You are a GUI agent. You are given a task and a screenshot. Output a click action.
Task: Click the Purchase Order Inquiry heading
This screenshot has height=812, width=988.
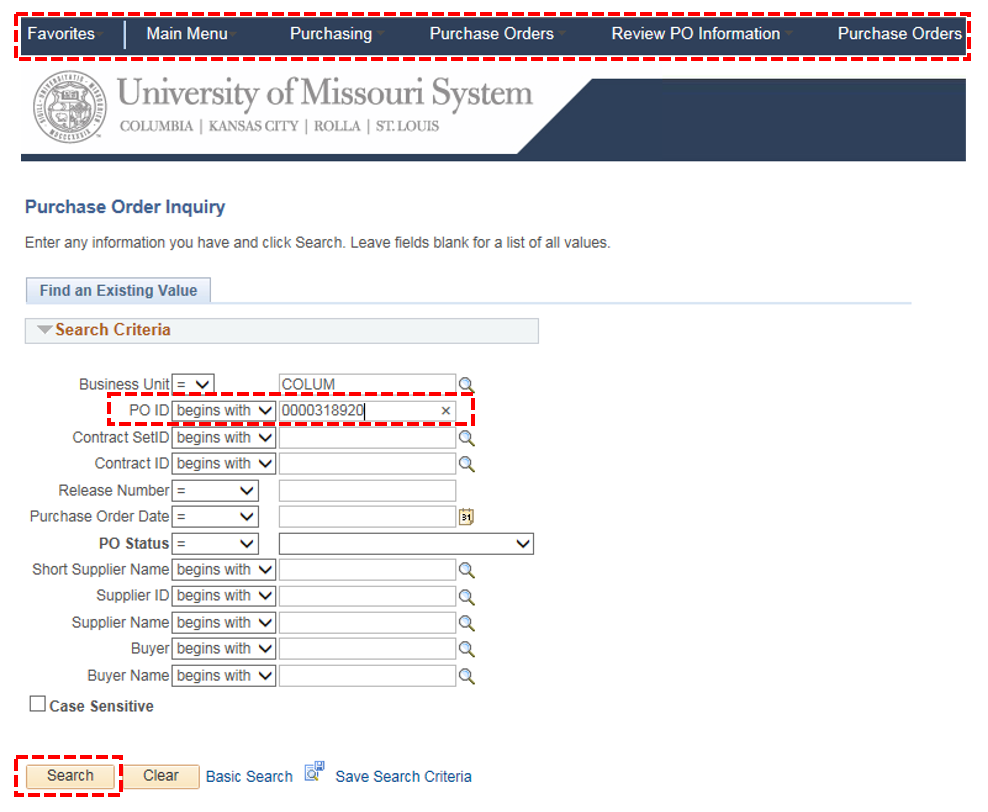(x=125, y=207)
